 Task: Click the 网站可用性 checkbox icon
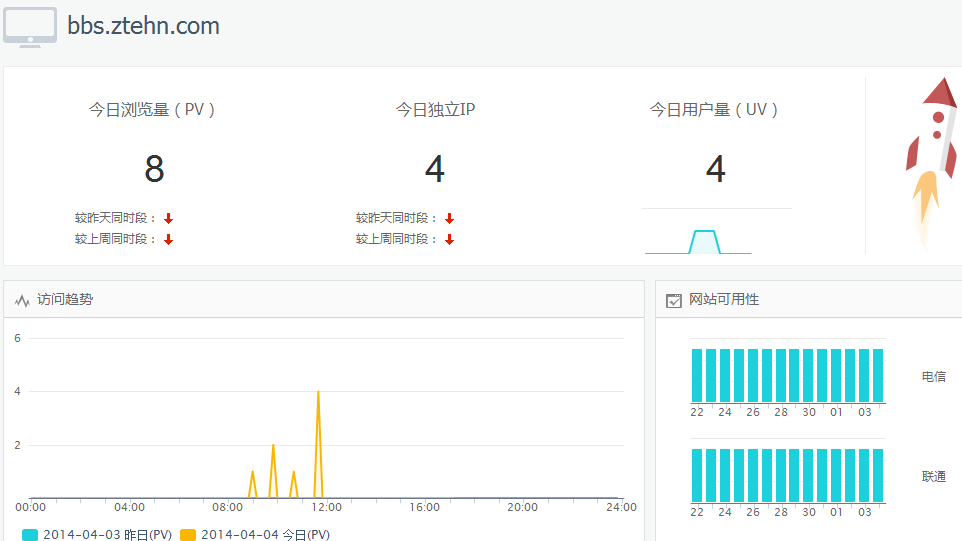(674, 301)
